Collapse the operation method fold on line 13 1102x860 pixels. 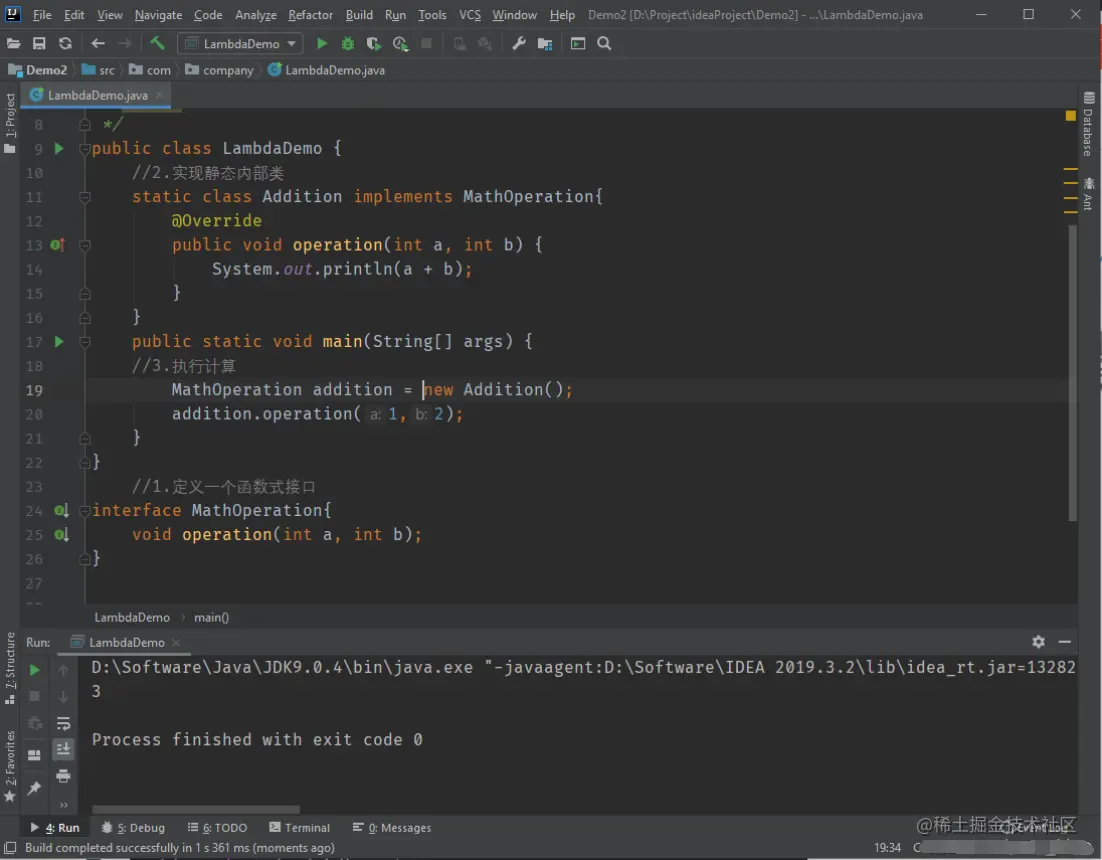(85, 245)
